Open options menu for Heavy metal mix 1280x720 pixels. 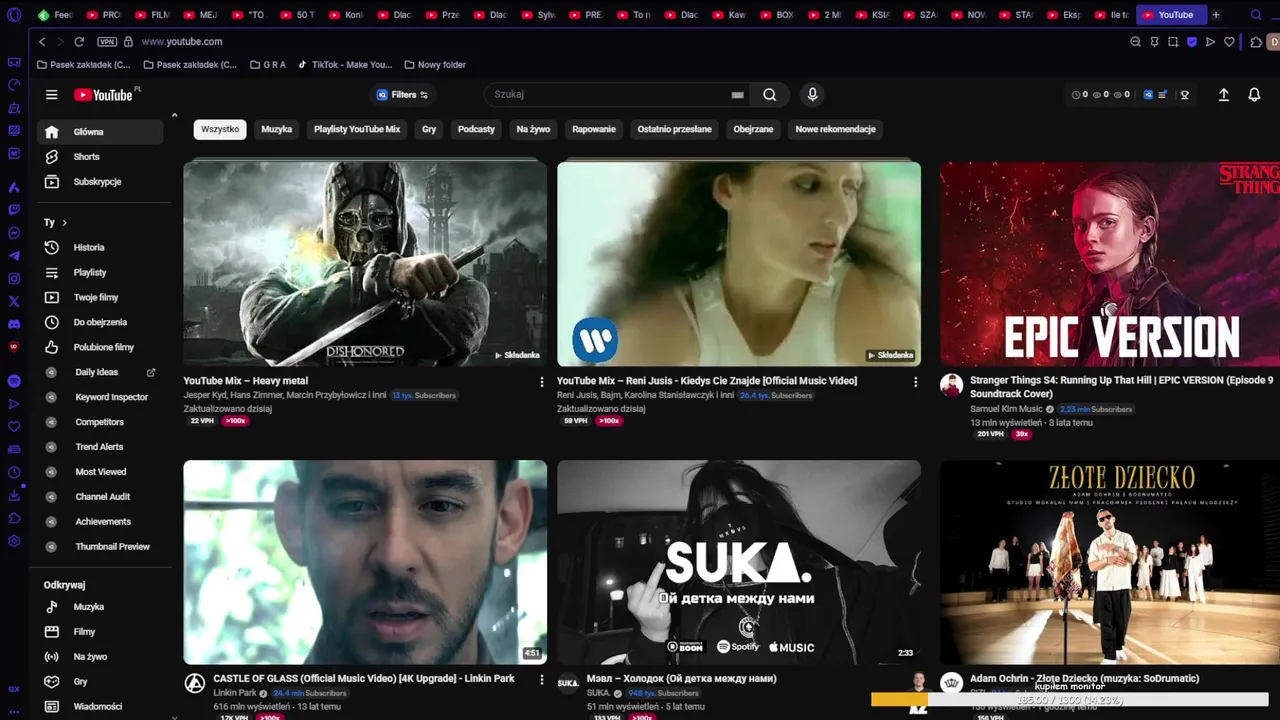tap(541, 382)
